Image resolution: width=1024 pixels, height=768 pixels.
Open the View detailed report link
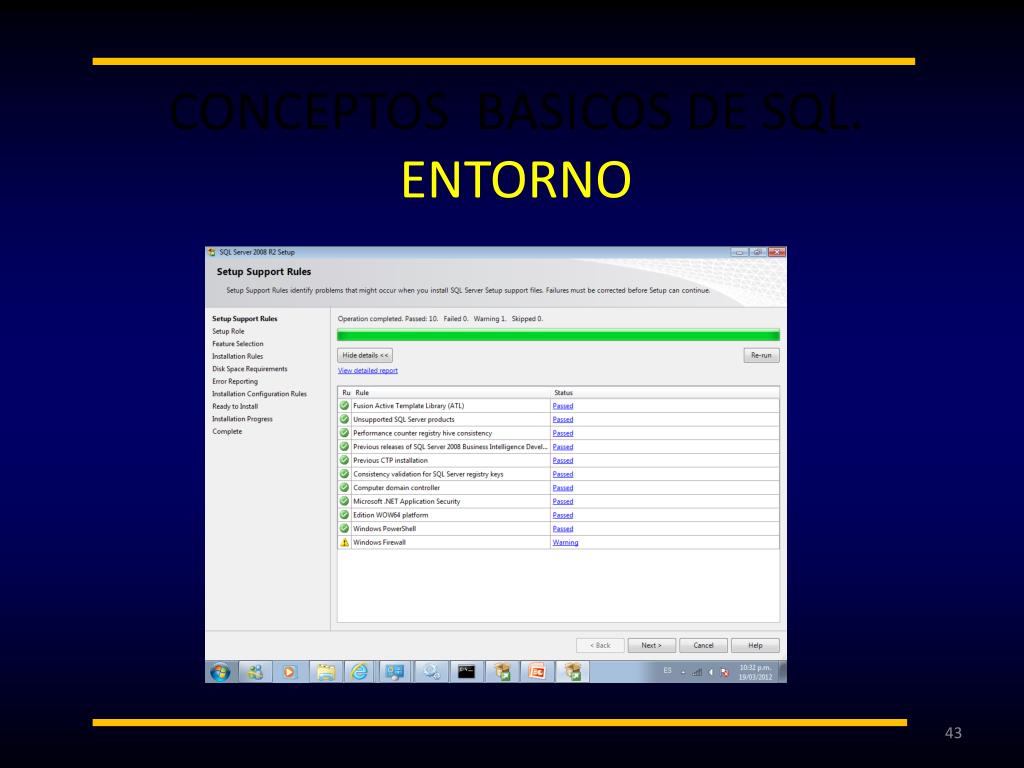[x=368, y=370]
